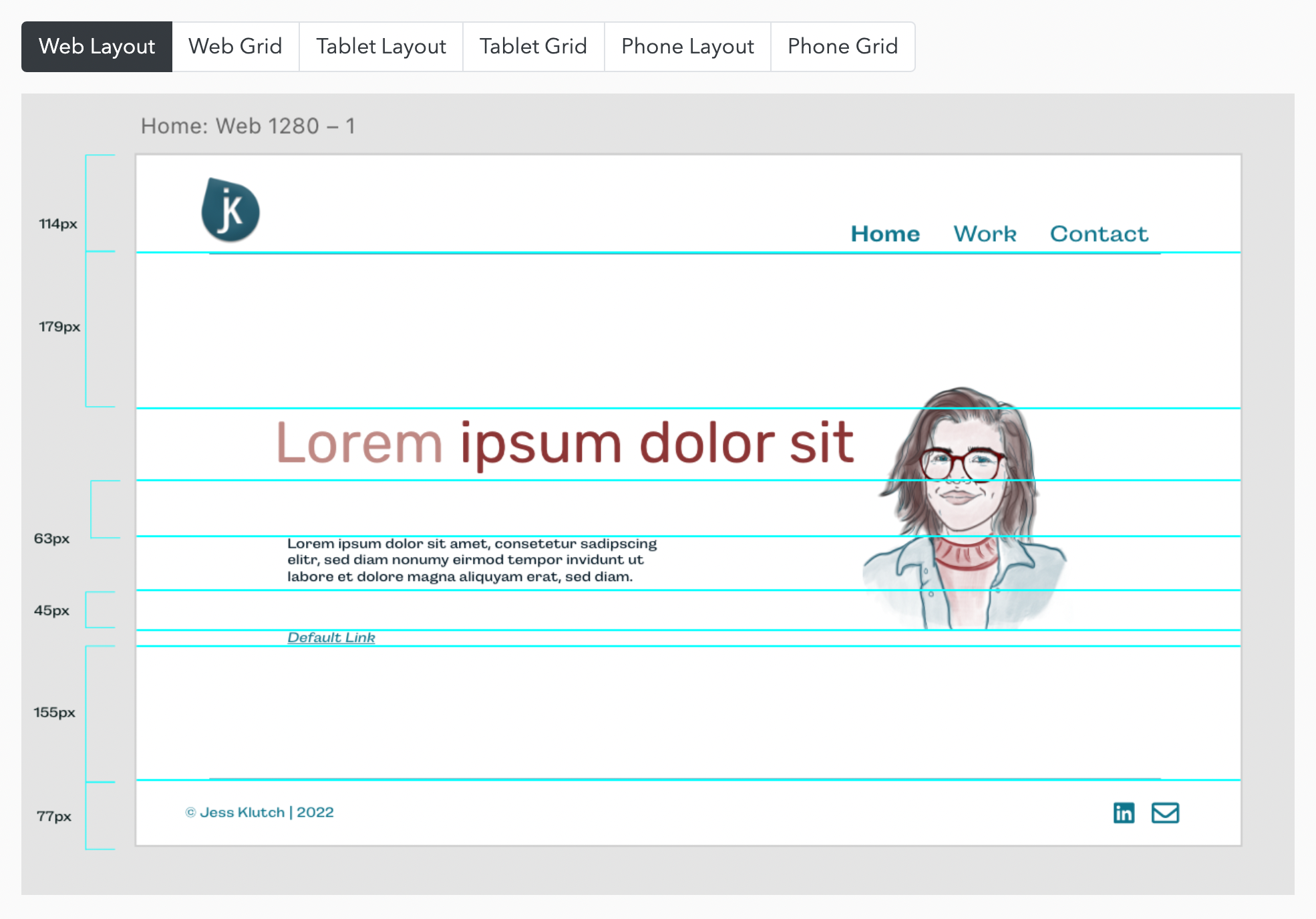Click the drop logo icon top left
The image size is (1316, 919).
(231, 206)
